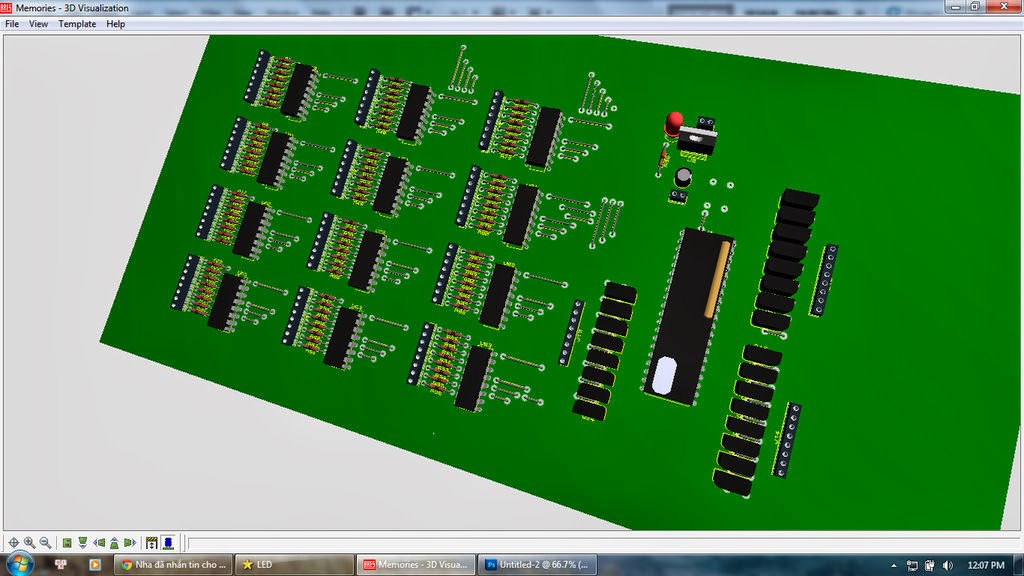Switch to the left view icon
Image resolution: width=1024 pixels, height=576 pixels.
tap(99, 543)
